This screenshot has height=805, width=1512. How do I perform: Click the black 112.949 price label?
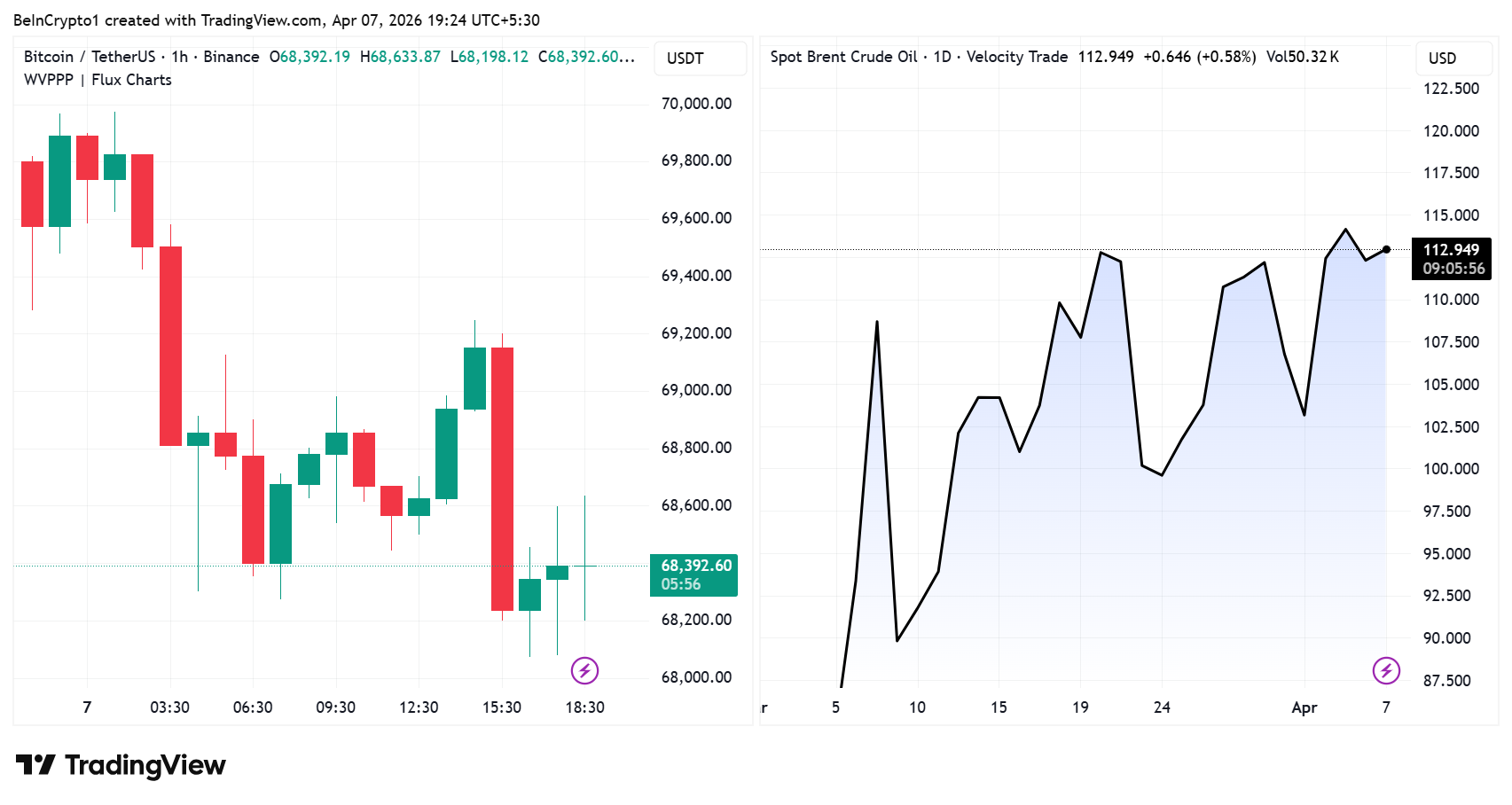1452,259
